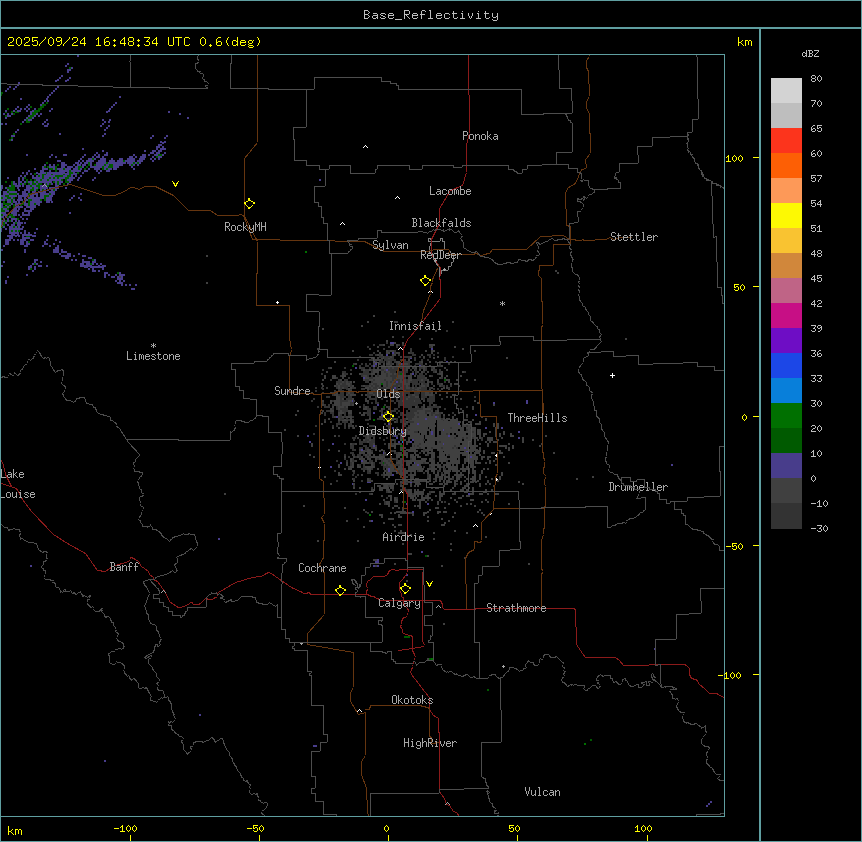Click the white caret marker above Okotoks
Screen dimensions: 862x842
[x=359, y=711]
